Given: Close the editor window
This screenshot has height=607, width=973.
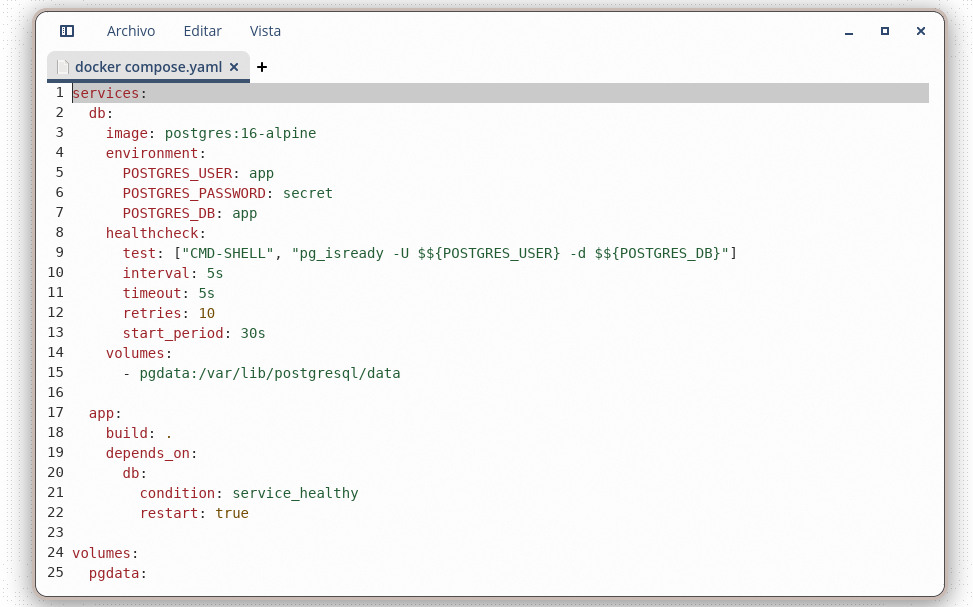Looking at the screenshot, I should tap(921, 31).
